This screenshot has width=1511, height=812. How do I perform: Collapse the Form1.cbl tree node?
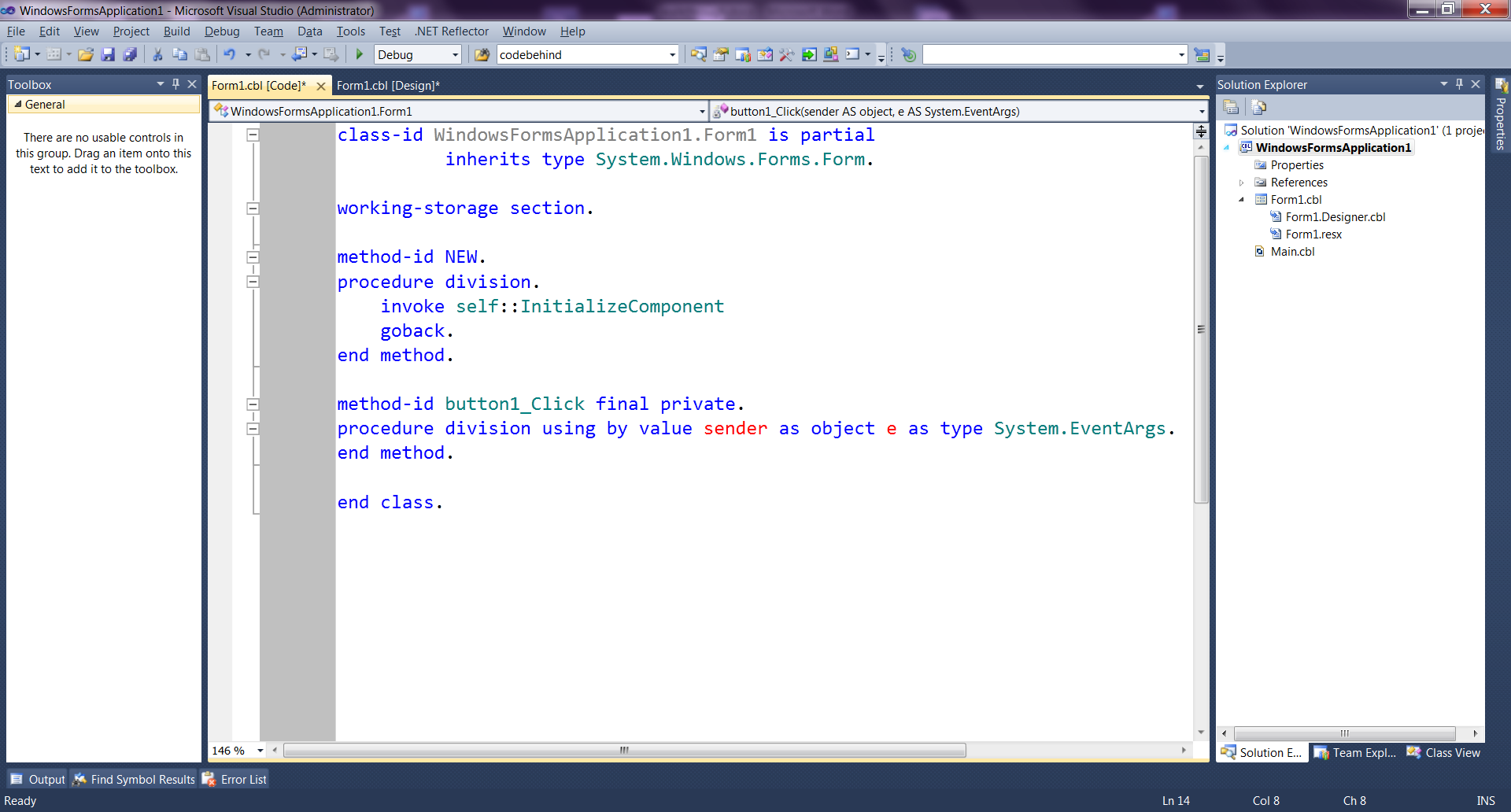(x=1242, y=200)
